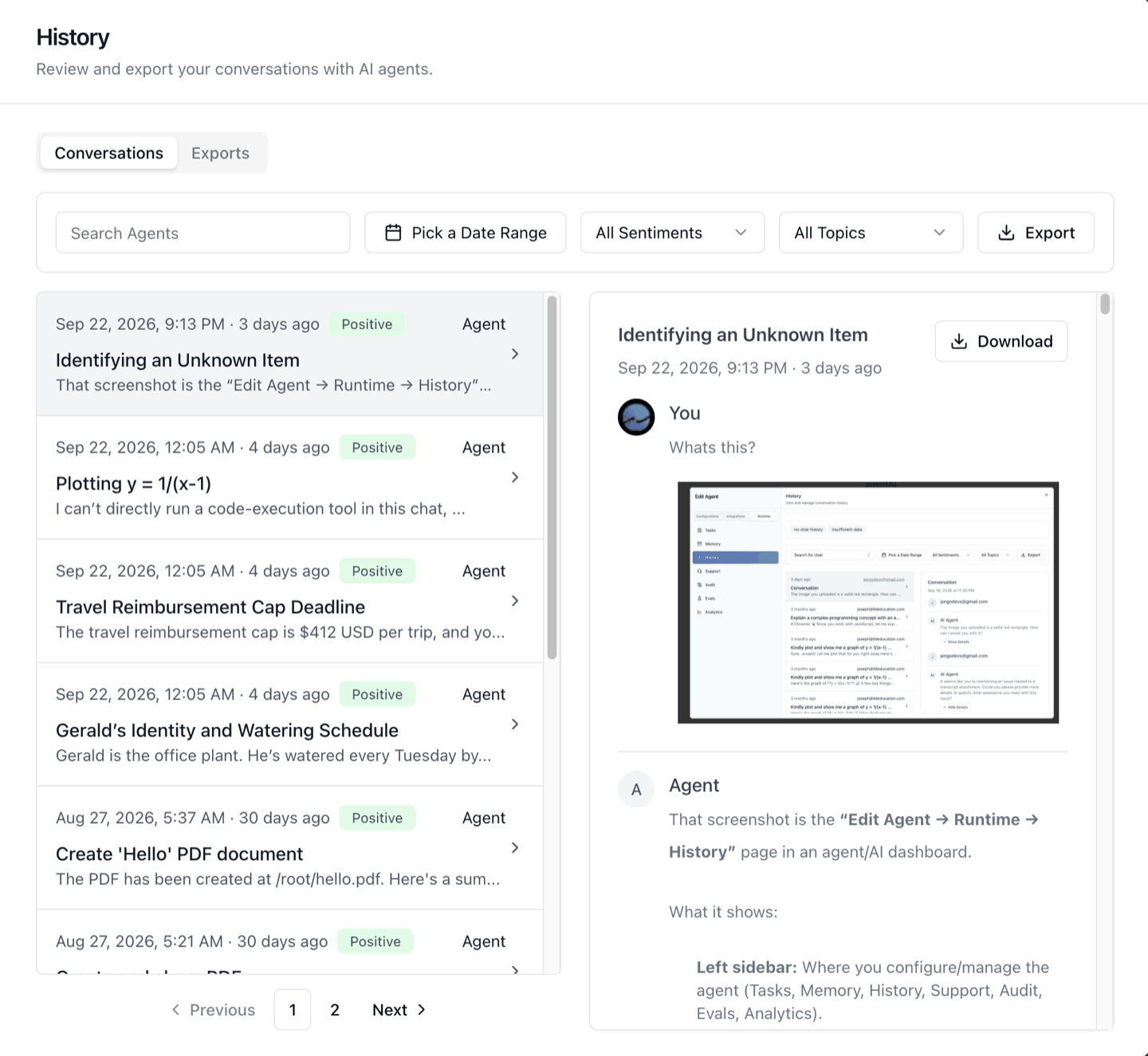Click the Plotting y = 1/(x-1) title
This screenshot has height=1056, width=1148.
point(133,484)
